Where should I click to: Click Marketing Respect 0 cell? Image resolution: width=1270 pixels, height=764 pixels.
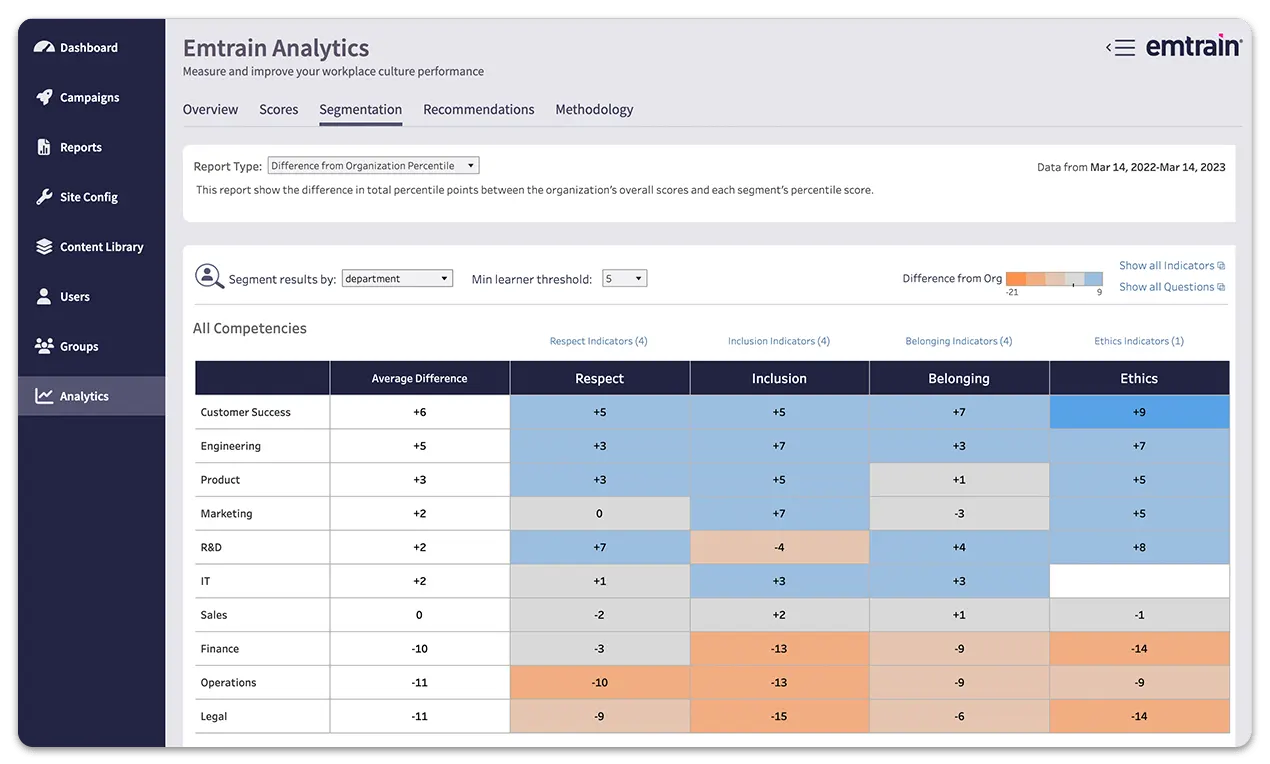[599, 514]
